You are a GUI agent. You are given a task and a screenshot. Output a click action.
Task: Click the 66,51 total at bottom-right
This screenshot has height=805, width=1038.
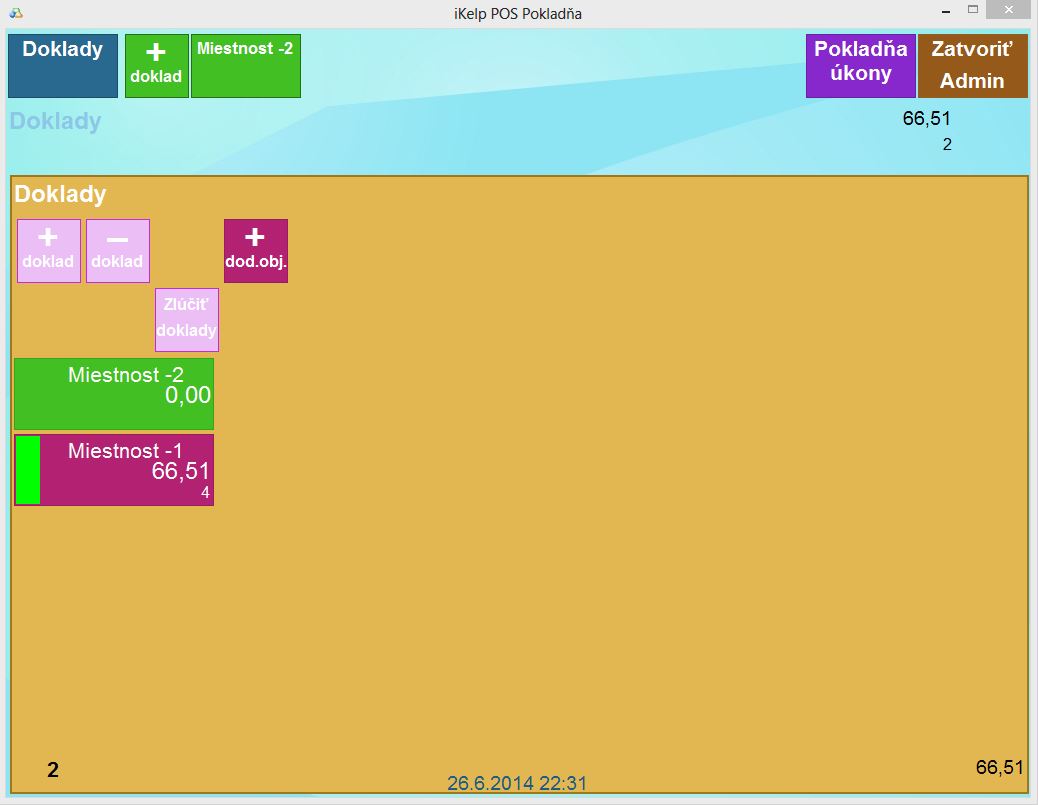999,767
